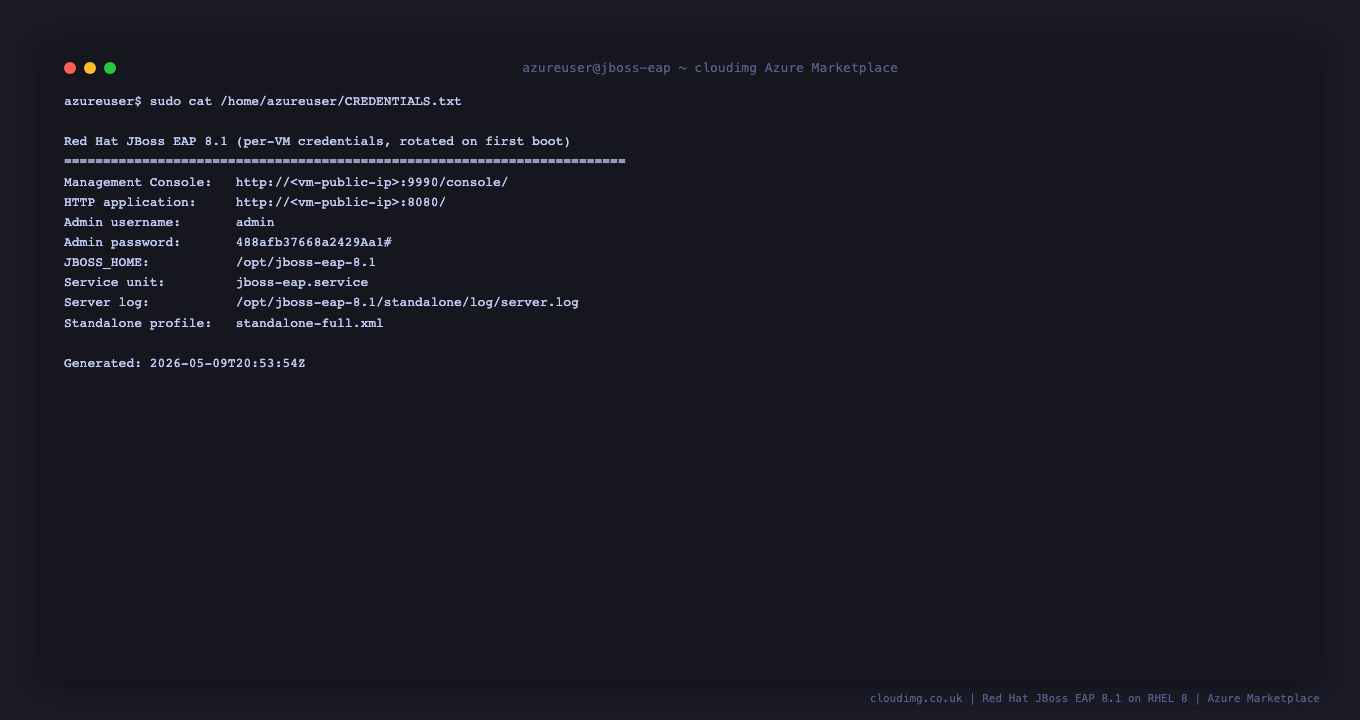Select the server.log path value
1360x720 pixels.
pos(407,302)
